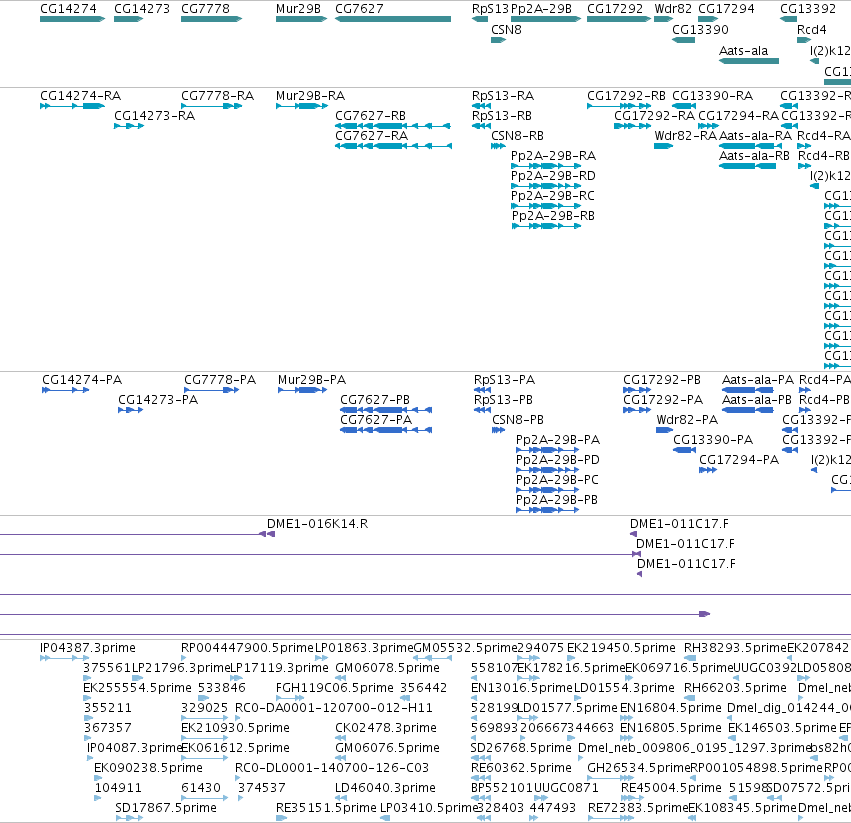The image size is (851, 823).
Task: Select the RpS13-RB transcript label
Action: 502,116
